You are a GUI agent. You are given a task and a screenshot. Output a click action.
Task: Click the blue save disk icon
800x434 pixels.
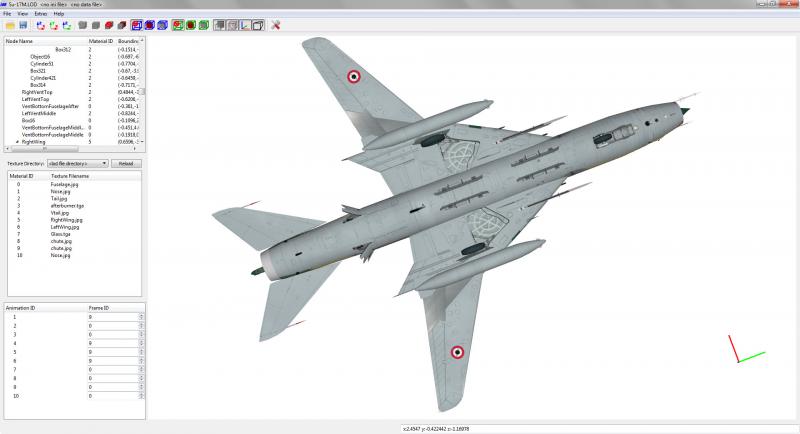tap(23, 25)
